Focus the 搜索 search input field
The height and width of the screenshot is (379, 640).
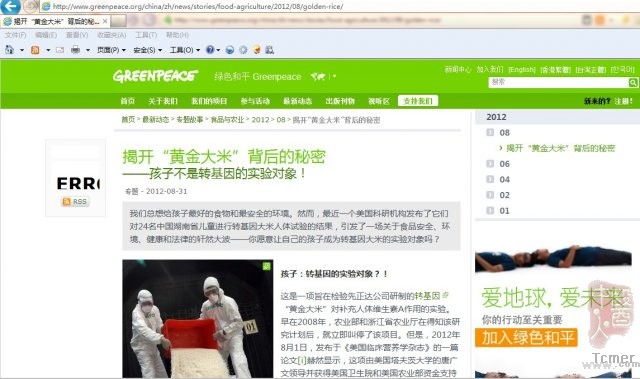pyautogui.click(x=558, y=83)
